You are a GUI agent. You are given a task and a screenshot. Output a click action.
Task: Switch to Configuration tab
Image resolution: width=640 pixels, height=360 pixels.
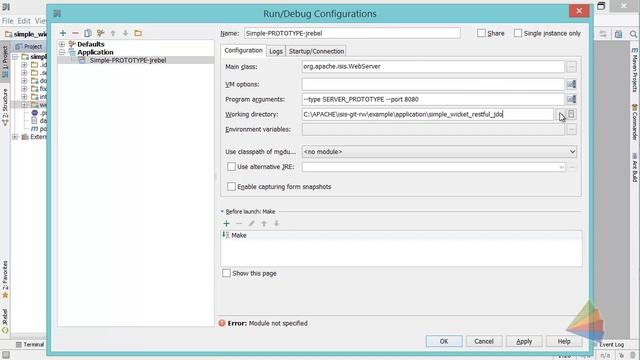coord(243,50)
